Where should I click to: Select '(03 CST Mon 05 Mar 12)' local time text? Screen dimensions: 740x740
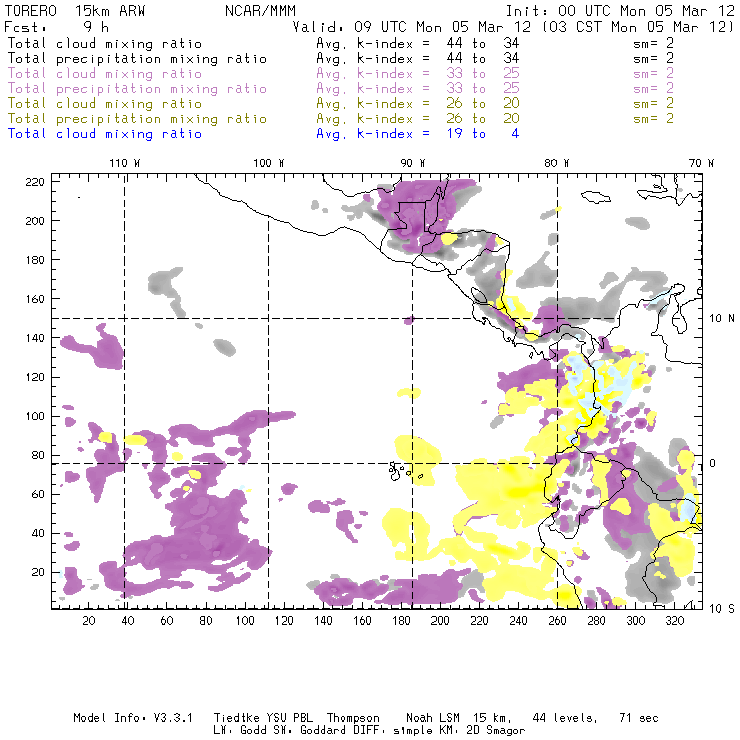point(638,27)
